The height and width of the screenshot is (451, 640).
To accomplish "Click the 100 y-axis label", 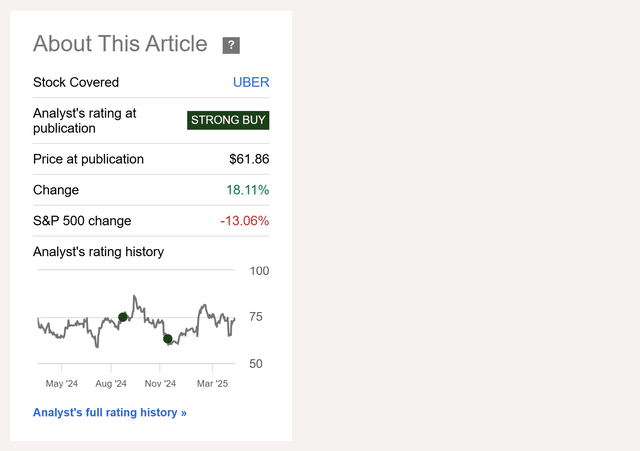I will (x=259, y=271).
